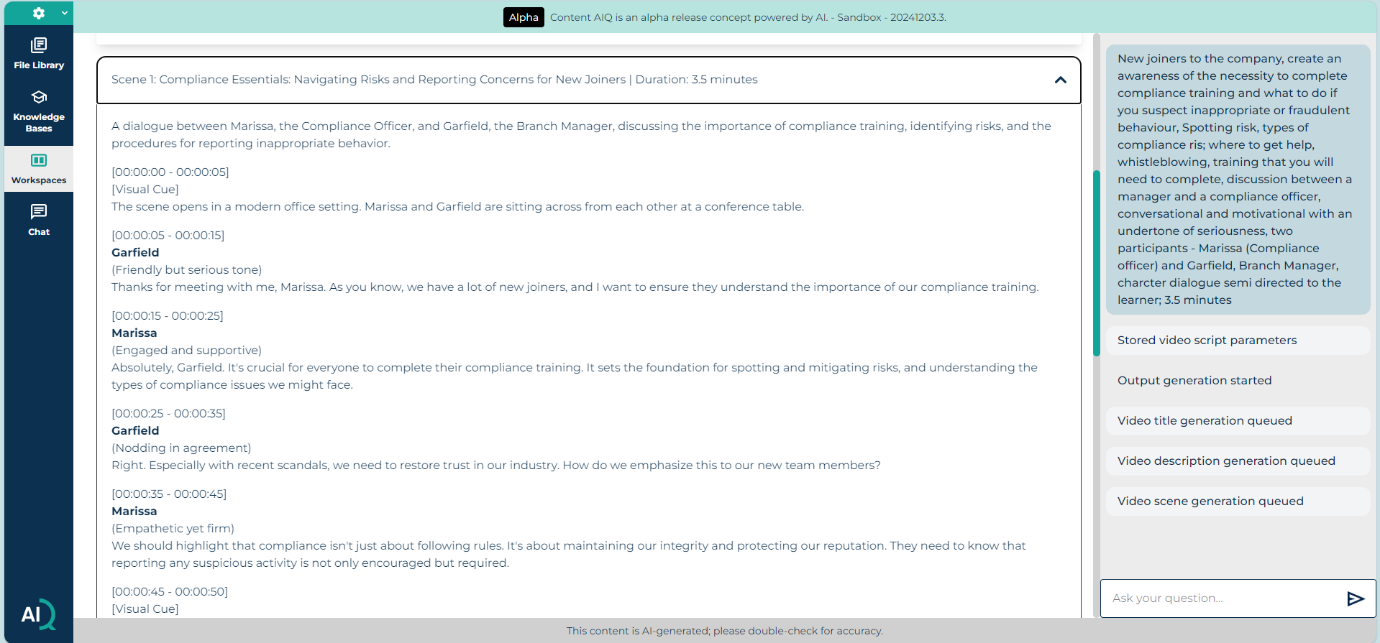
Task: Select the Output generation started notification
Action: [x=1237, y=381]
